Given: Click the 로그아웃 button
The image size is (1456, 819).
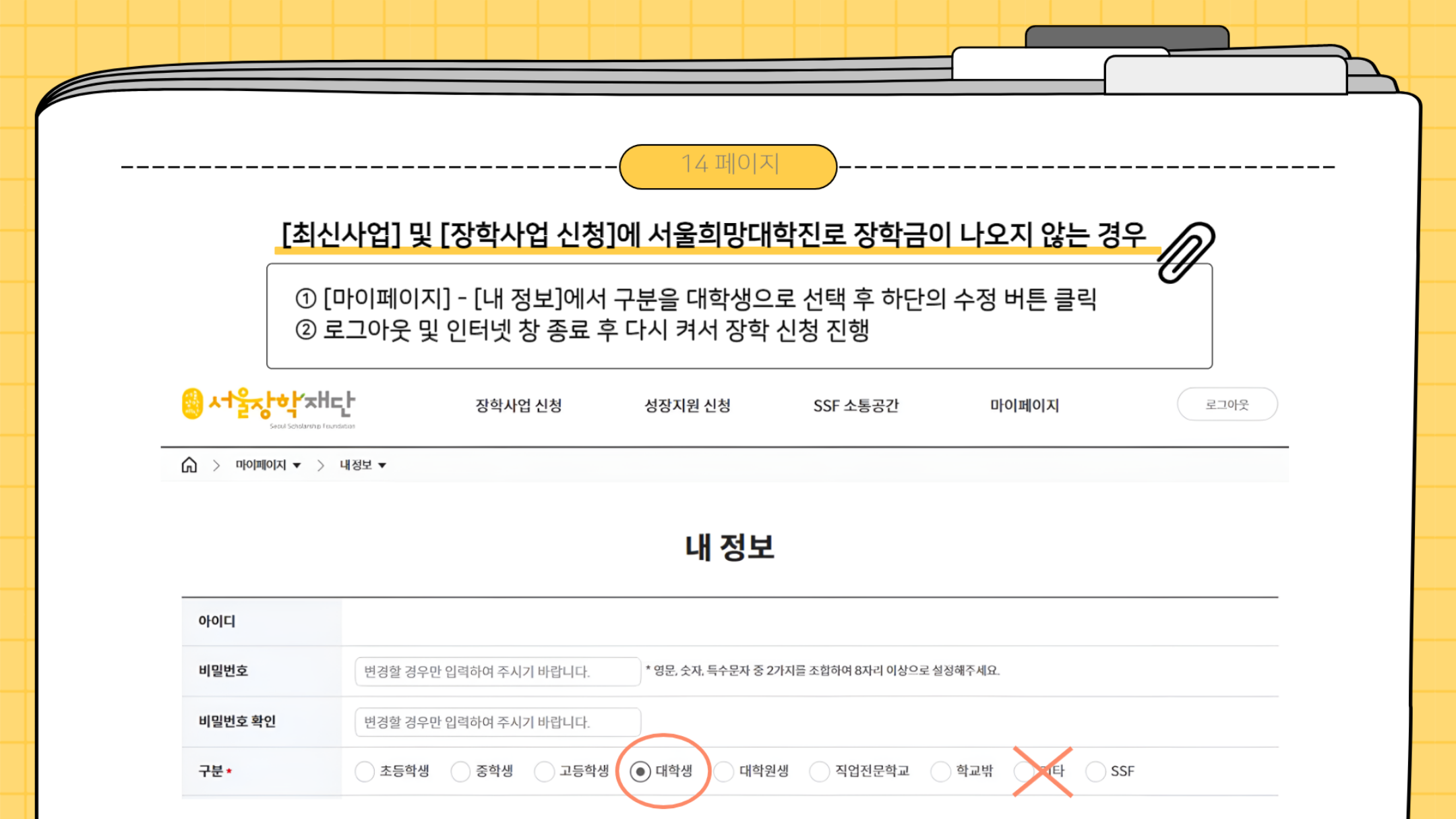Looking at the screenshot, I should [1227, 404].
